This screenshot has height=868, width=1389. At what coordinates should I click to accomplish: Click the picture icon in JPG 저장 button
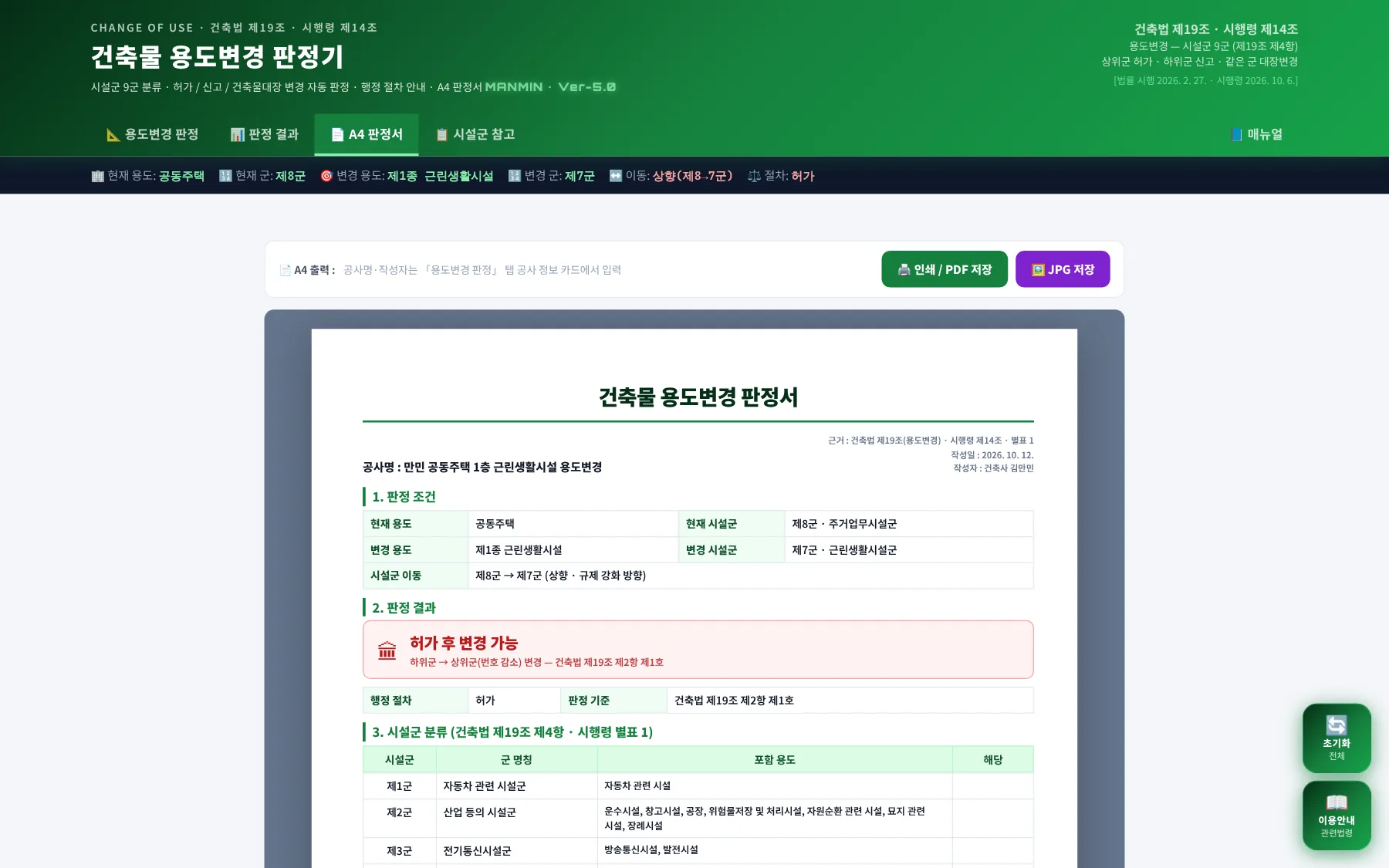[1038, 270]
